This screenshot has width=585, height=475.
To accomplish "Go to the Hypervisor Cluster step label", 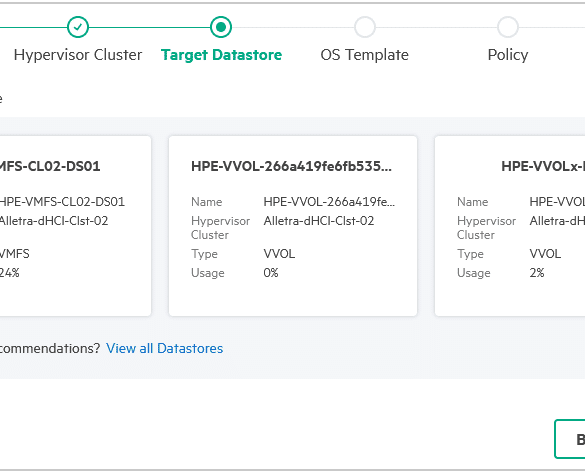I will [78, 55].
